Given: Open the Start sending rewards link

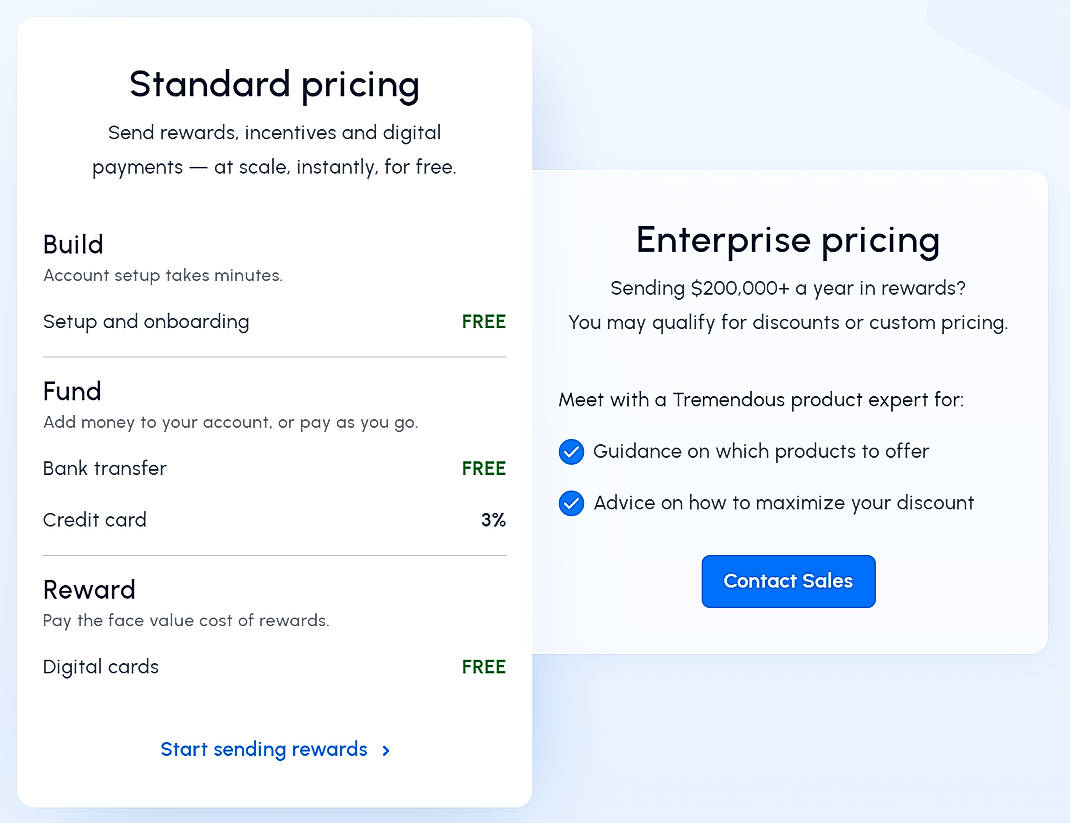Looking at the screenshot, I should tap(263, 750).
